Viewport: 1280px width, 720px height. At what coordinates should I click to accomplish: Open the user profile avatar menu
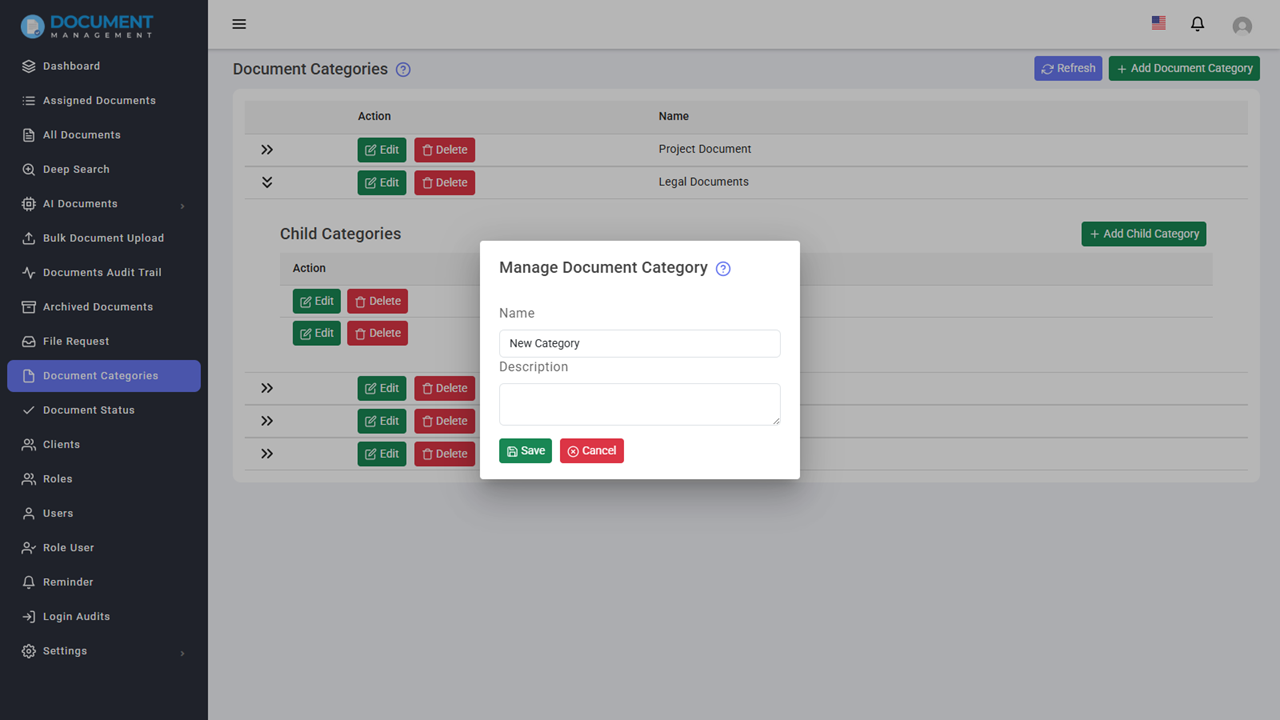point(1242,25)
